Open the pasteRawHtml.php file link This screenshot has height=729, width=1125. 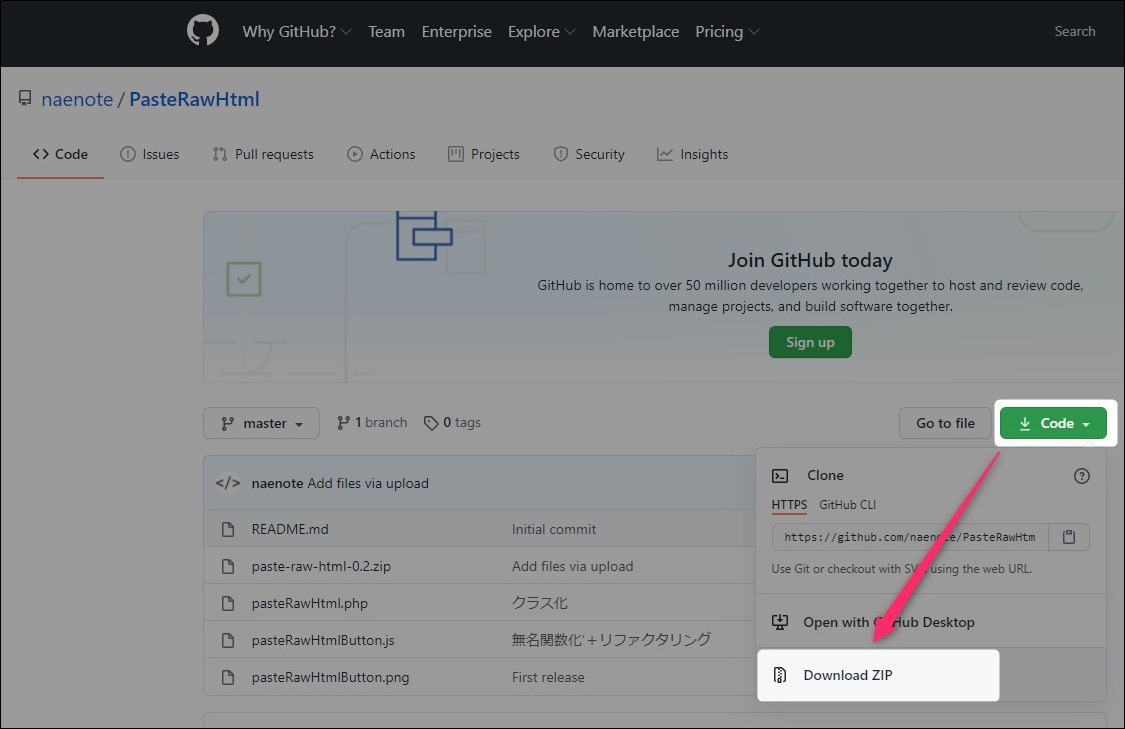click(308, 602)
